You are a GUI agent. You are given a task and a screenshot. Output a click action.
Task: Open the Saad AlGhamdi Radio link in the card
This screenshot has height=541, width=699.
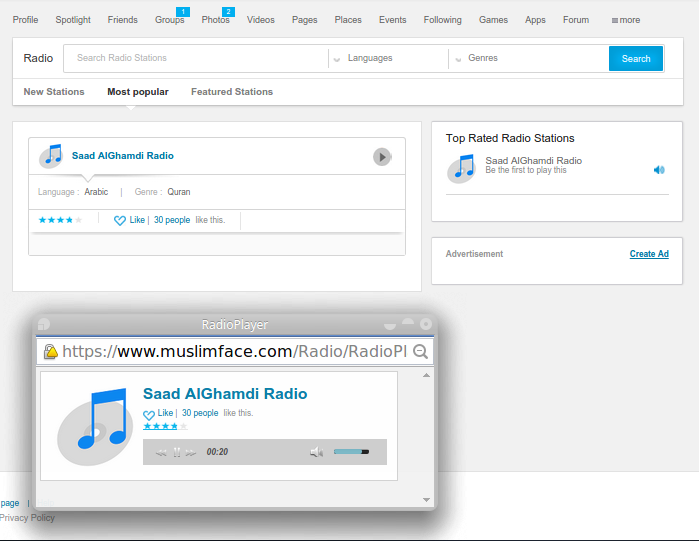pyautogui.click(x=123, y=156)
